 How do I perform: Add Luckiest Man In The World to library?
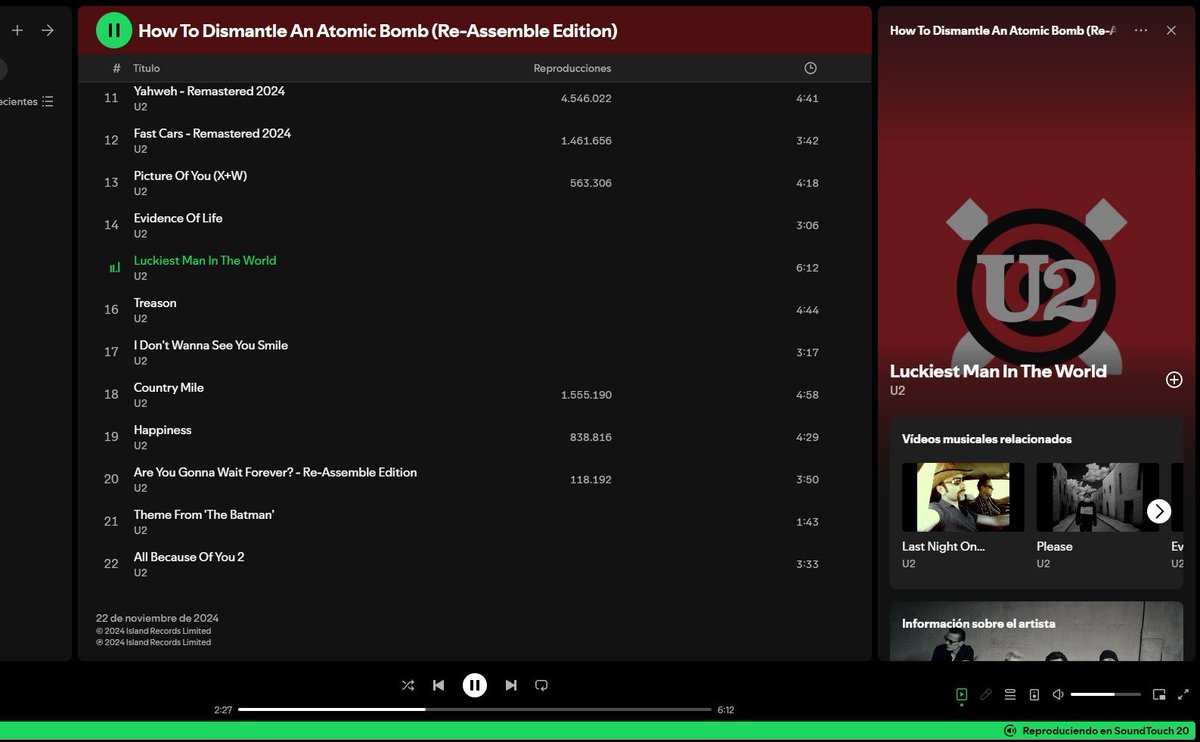1174,380
